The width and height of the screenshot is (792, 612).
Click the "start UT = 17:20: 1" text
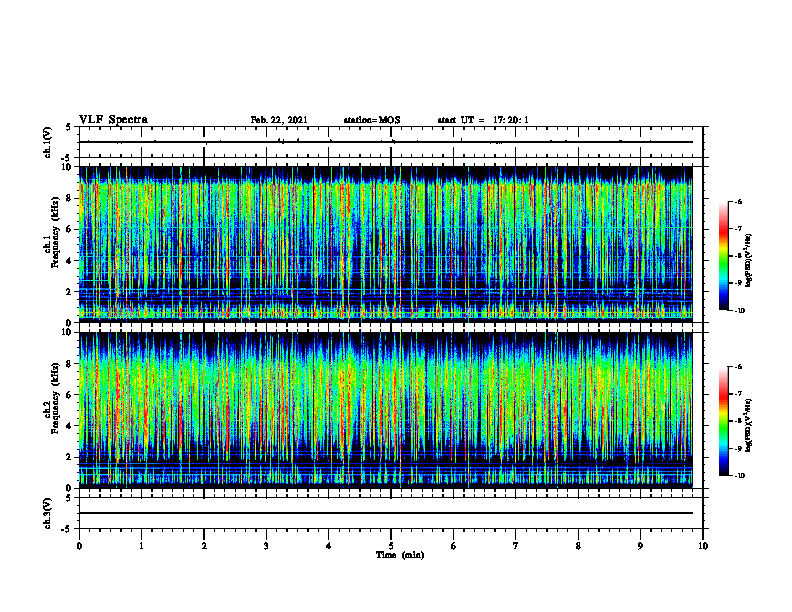click(x=483, y=120)
